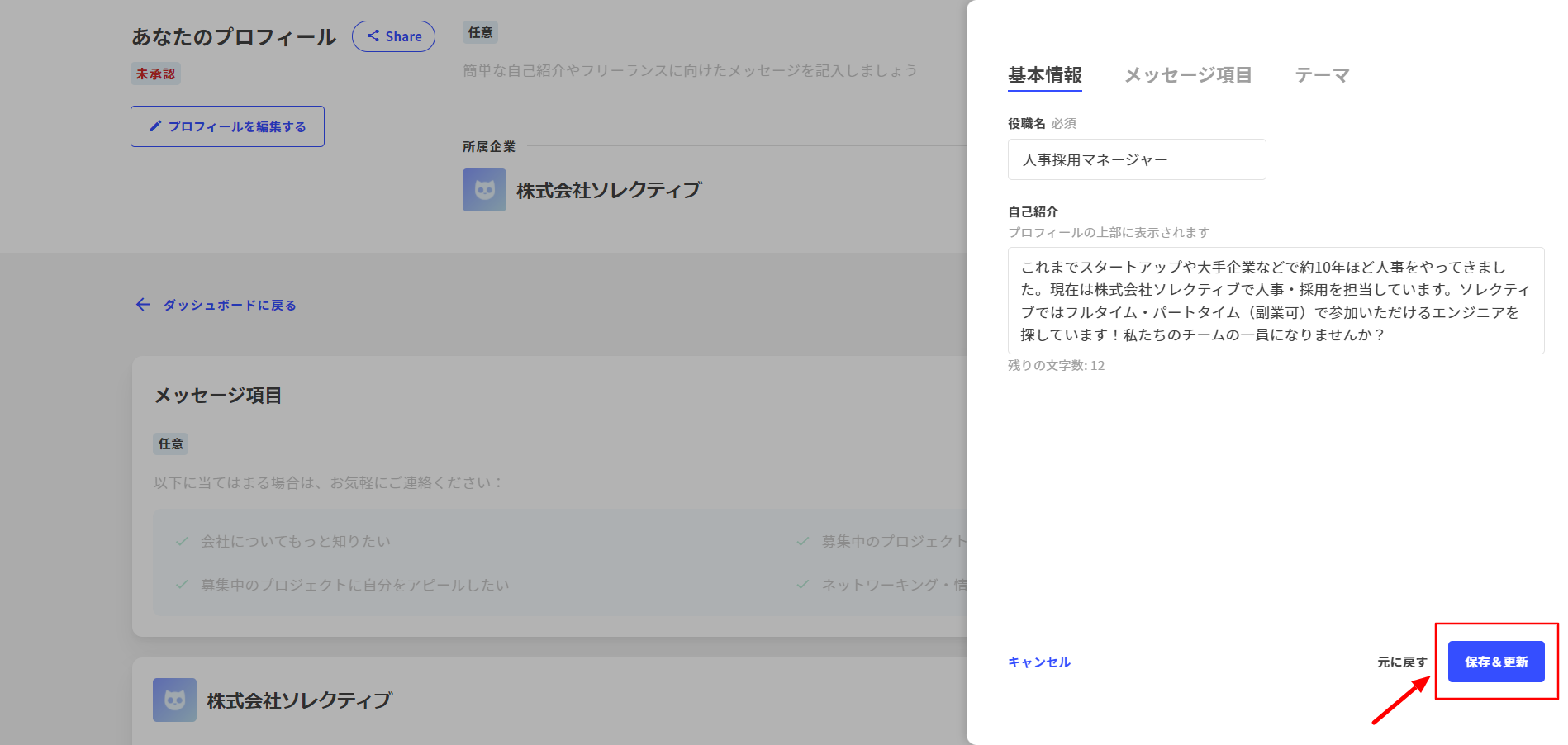This screenshot has width=1568, height=745.
Task: Click the share icon inside Share button
Action: pos(373,36)
